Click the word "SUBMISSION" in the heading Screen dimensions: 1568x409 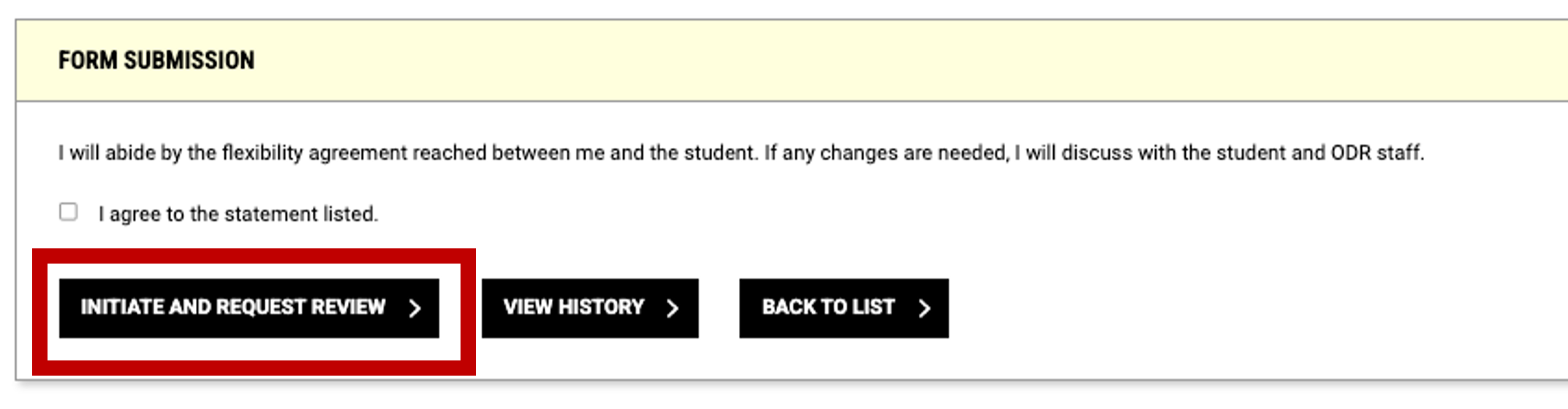pyautogui.click(x=189, y=60)
